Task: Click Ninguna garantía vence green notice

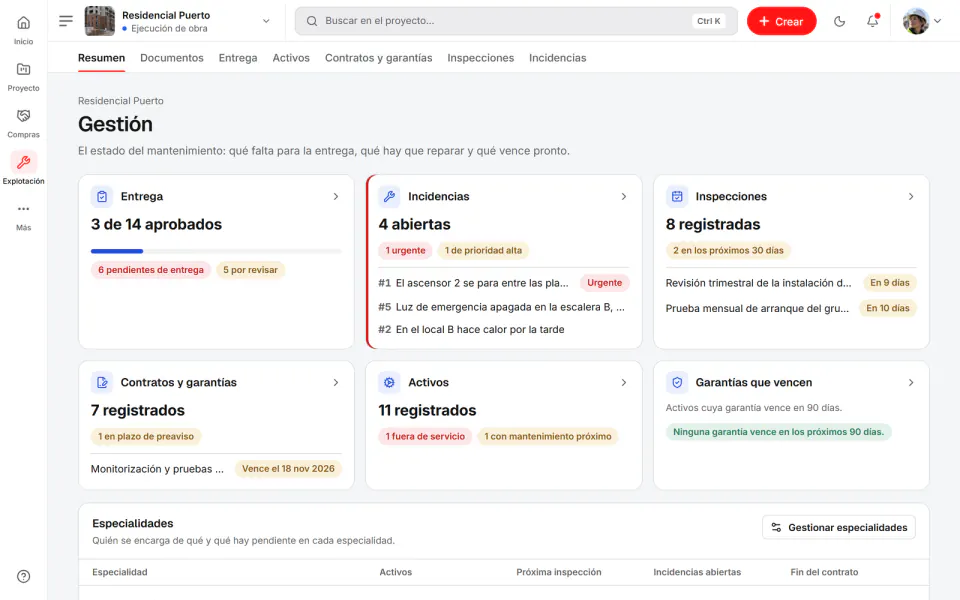Action: (778, 432)
